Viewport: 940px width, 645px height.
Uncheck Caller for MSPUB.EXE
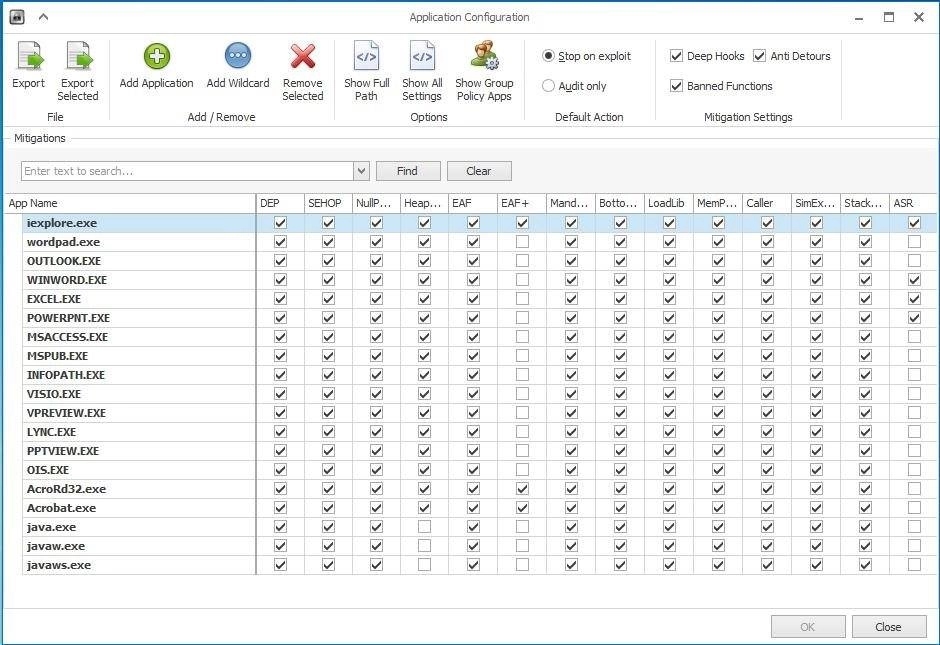point(767,355)
